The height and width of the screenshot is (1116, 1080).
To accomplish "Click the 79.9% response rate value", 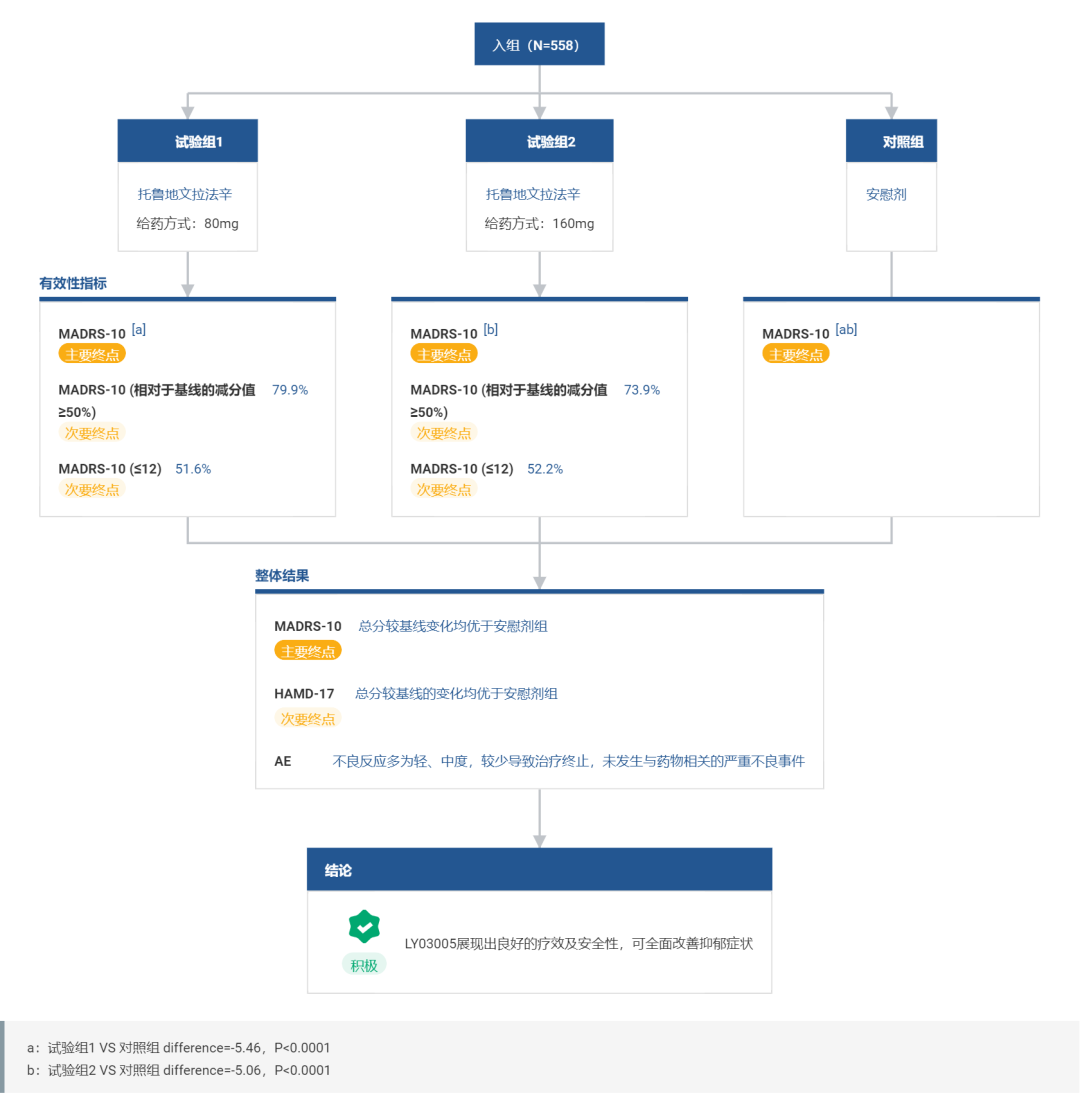I will coord(290,390).
